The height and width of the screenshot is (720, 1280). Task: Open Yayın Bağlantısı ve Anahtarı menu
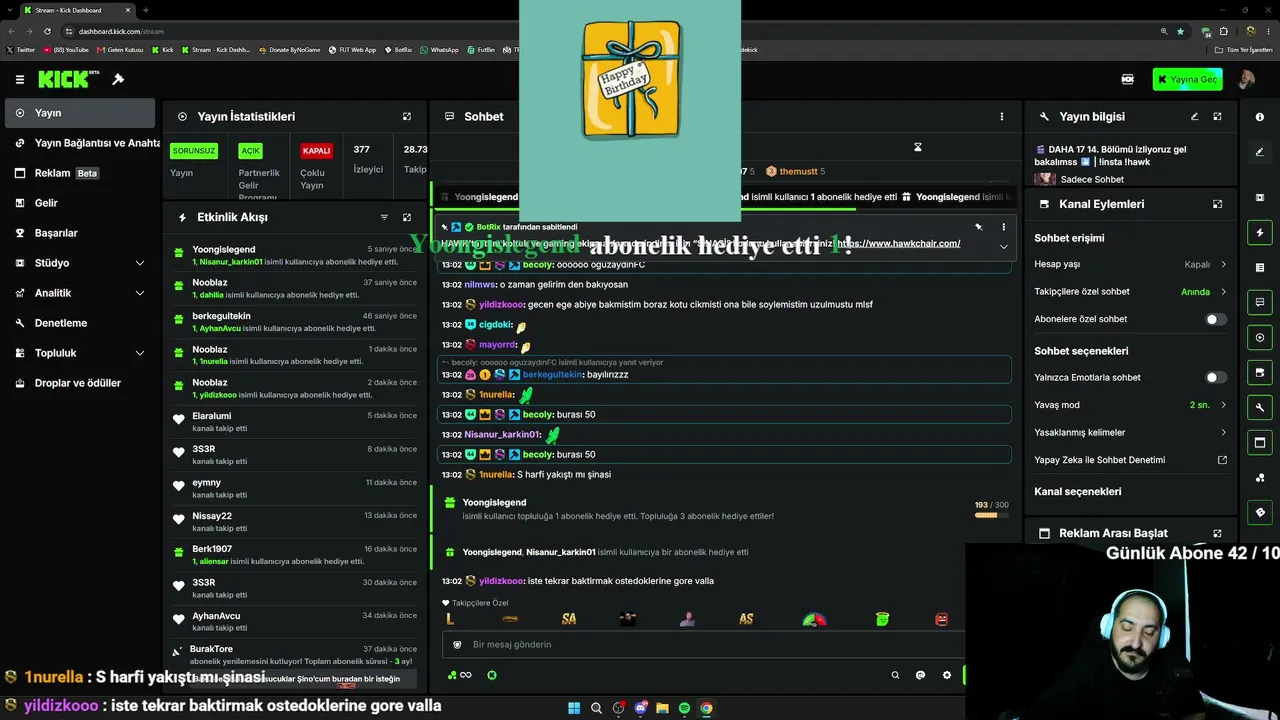click(80, 143)
